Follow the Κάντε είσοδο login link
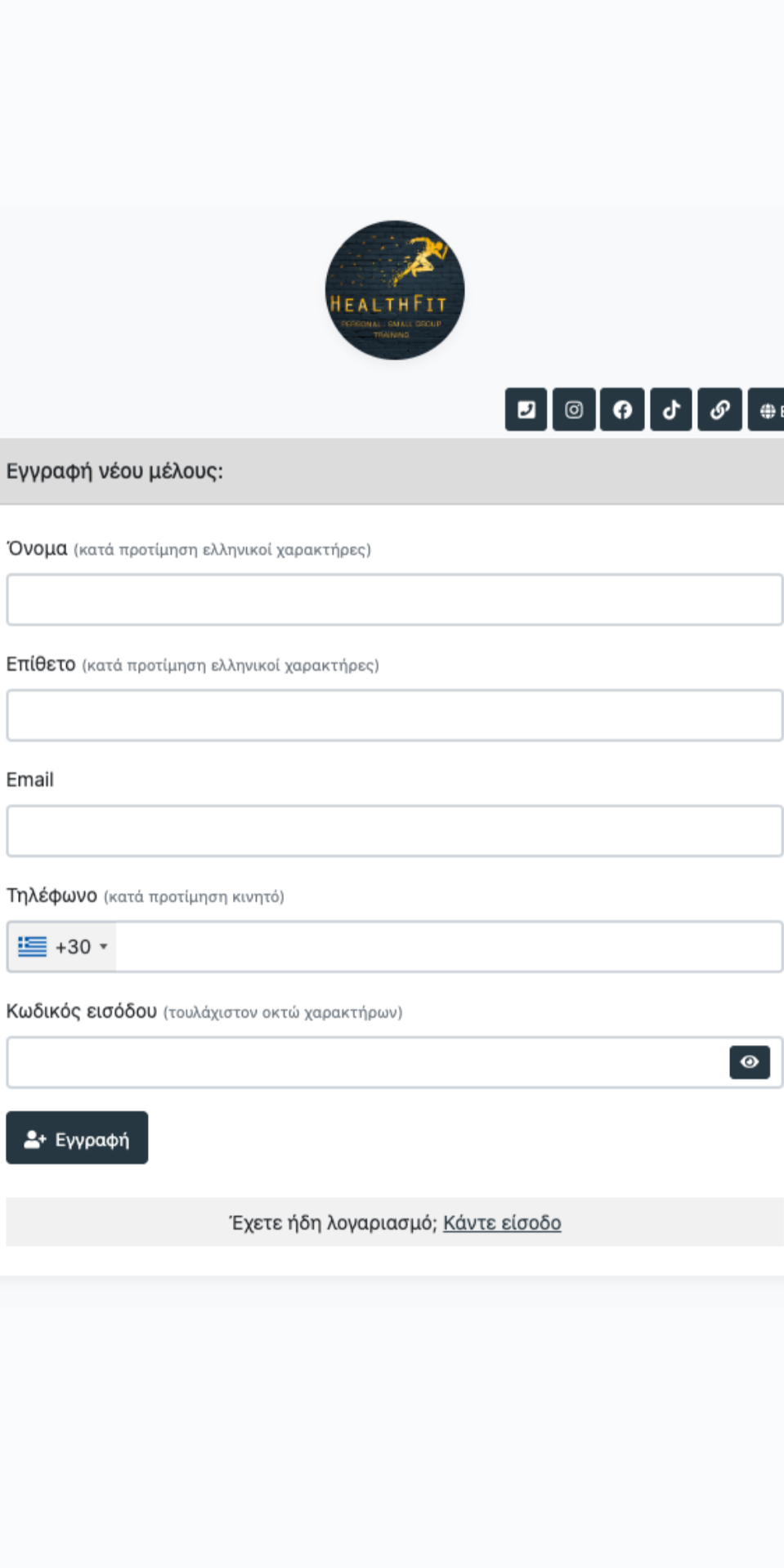Screen dimensions: 784x1568 502,1223
